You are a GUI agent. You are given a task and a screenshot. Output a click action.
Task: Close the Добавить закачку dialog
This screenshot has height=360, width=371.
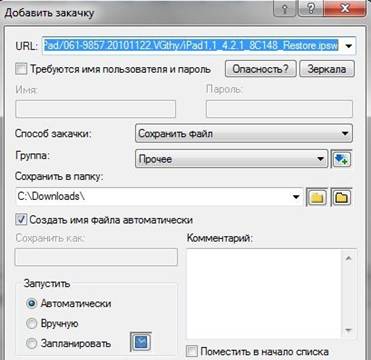click(345, 10)
